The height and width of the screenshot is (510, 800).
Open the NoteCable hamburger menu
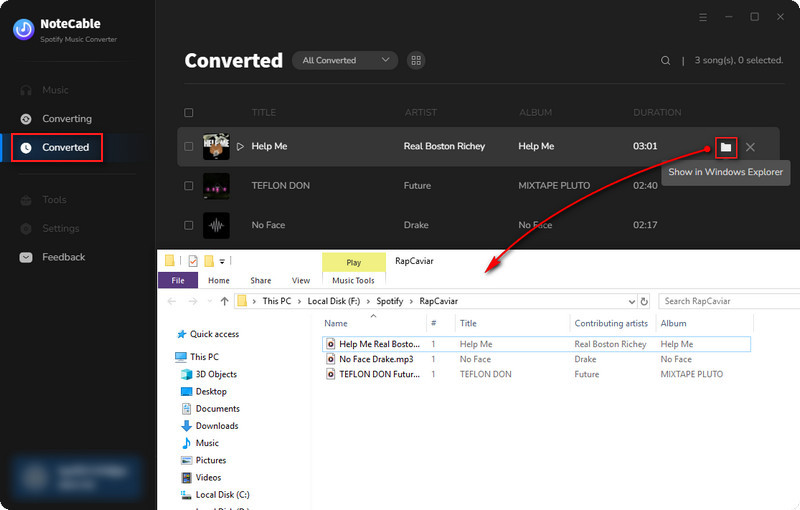pyautogui.click(x=703, y=17)
